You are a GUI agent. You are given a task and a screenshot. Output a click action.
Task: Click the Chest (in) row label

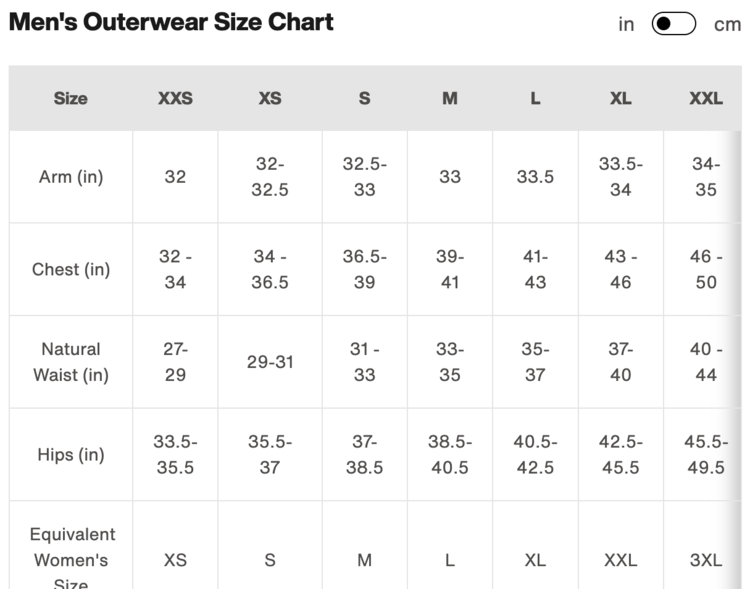pos(71,270)
